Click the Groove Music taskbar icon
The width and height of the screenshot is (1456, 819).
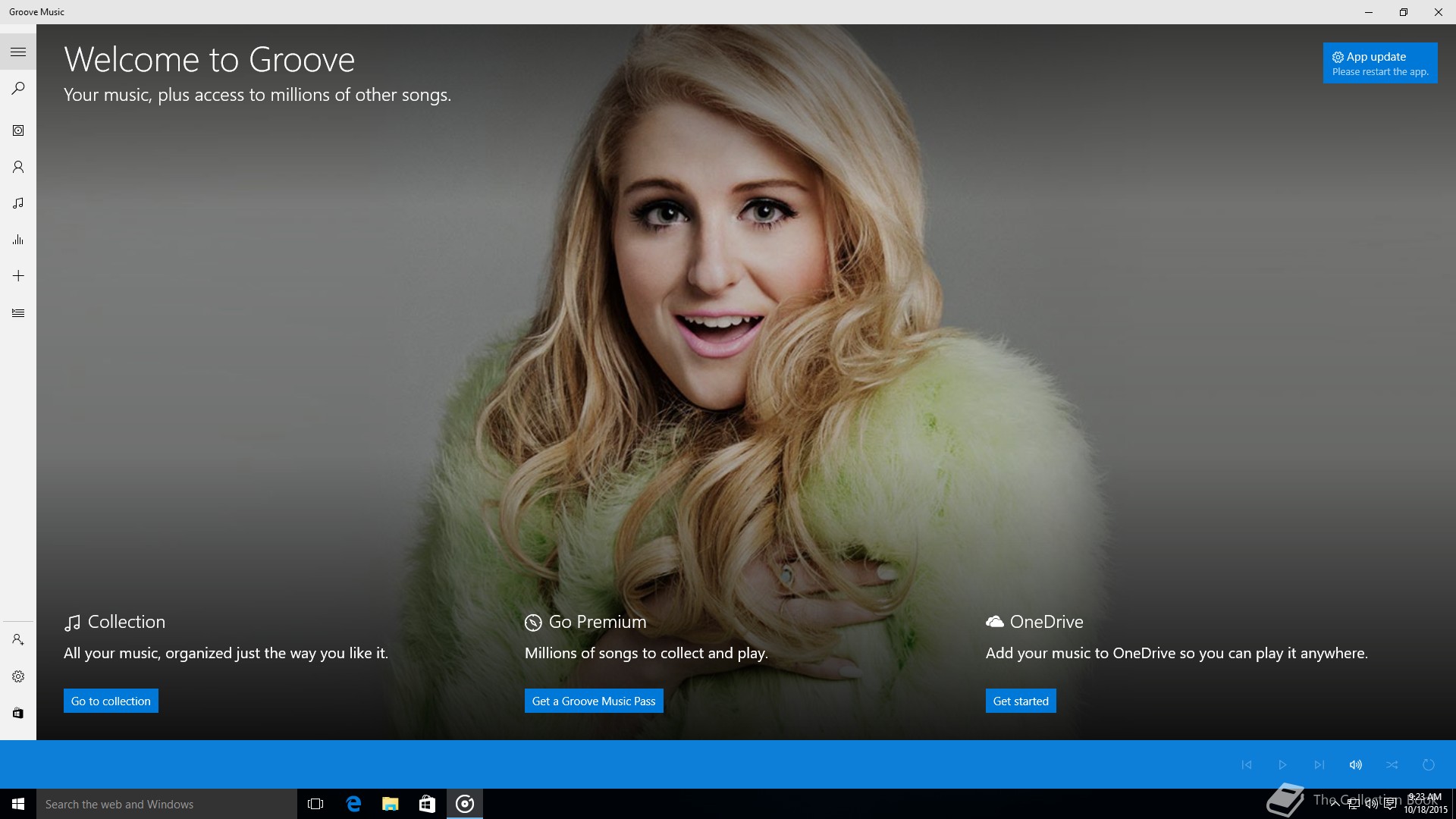tap(465, 804)
